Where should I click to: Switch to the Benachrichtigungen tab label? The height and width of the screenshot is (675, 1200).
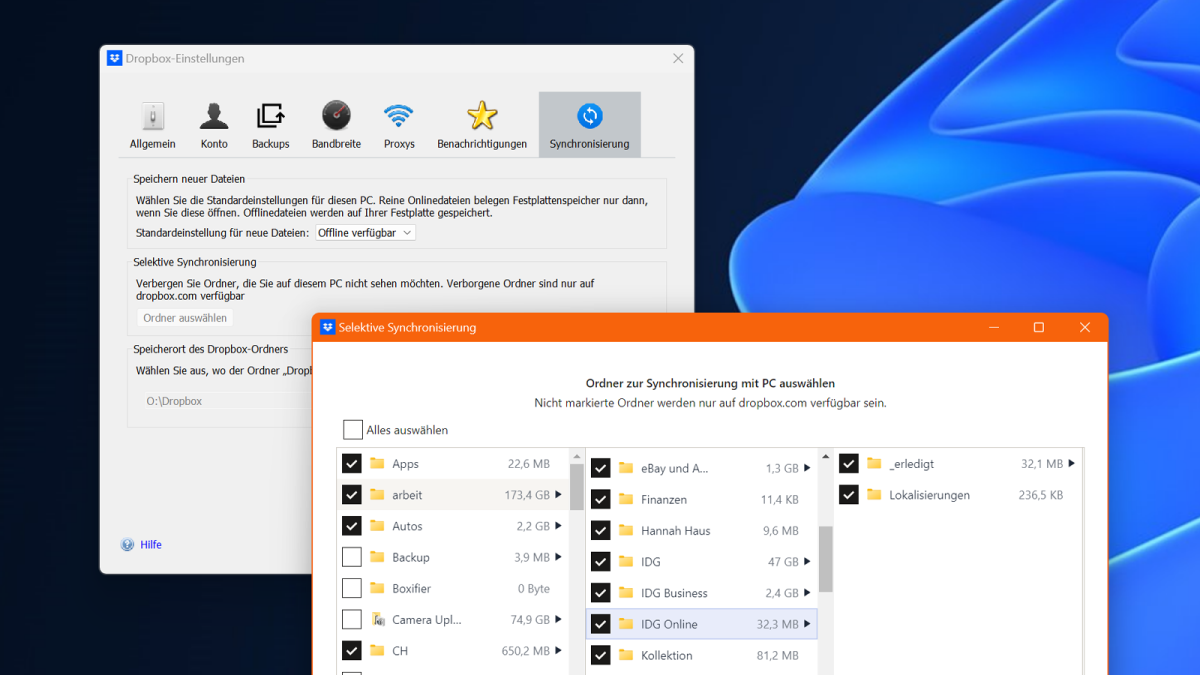[482, 144]
